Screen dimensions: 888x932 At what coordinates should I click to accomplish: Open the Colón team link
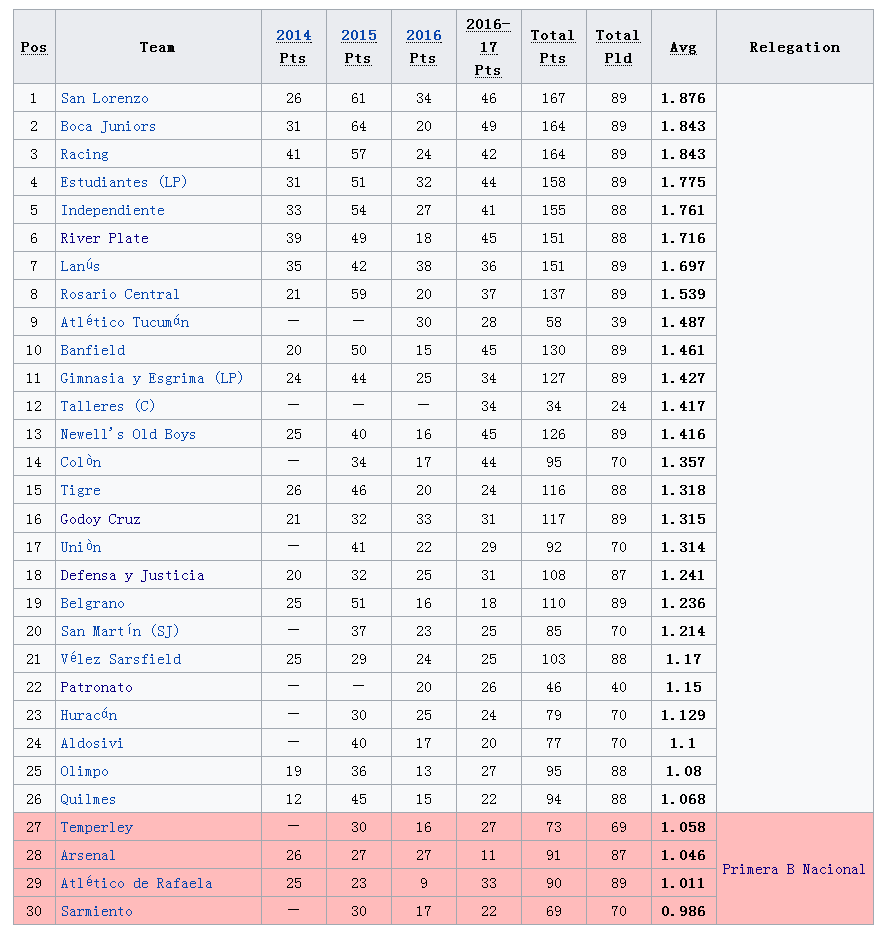81,462
